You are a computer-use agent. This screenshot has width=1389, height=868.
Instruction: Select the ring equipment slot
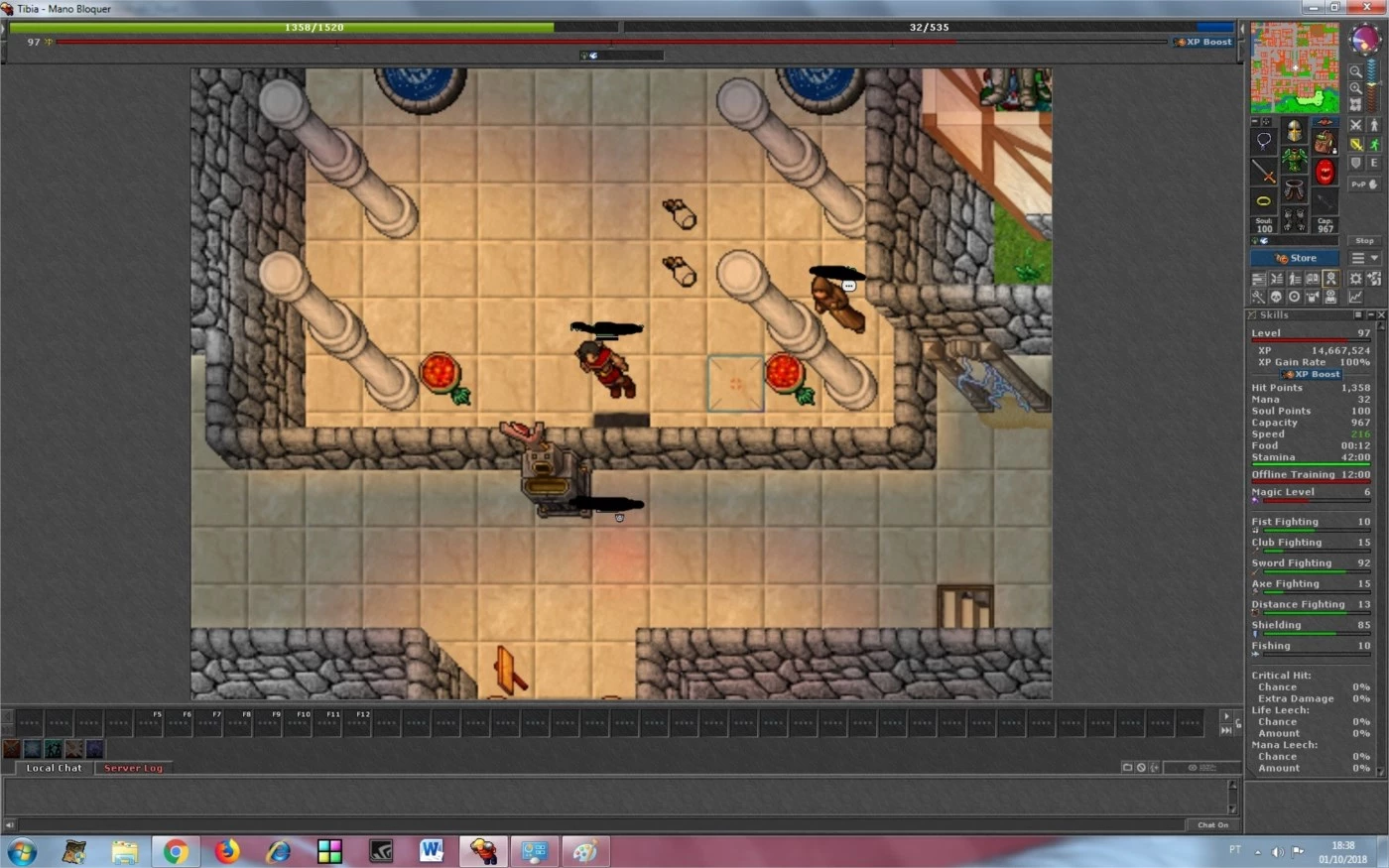[1263, 200]
